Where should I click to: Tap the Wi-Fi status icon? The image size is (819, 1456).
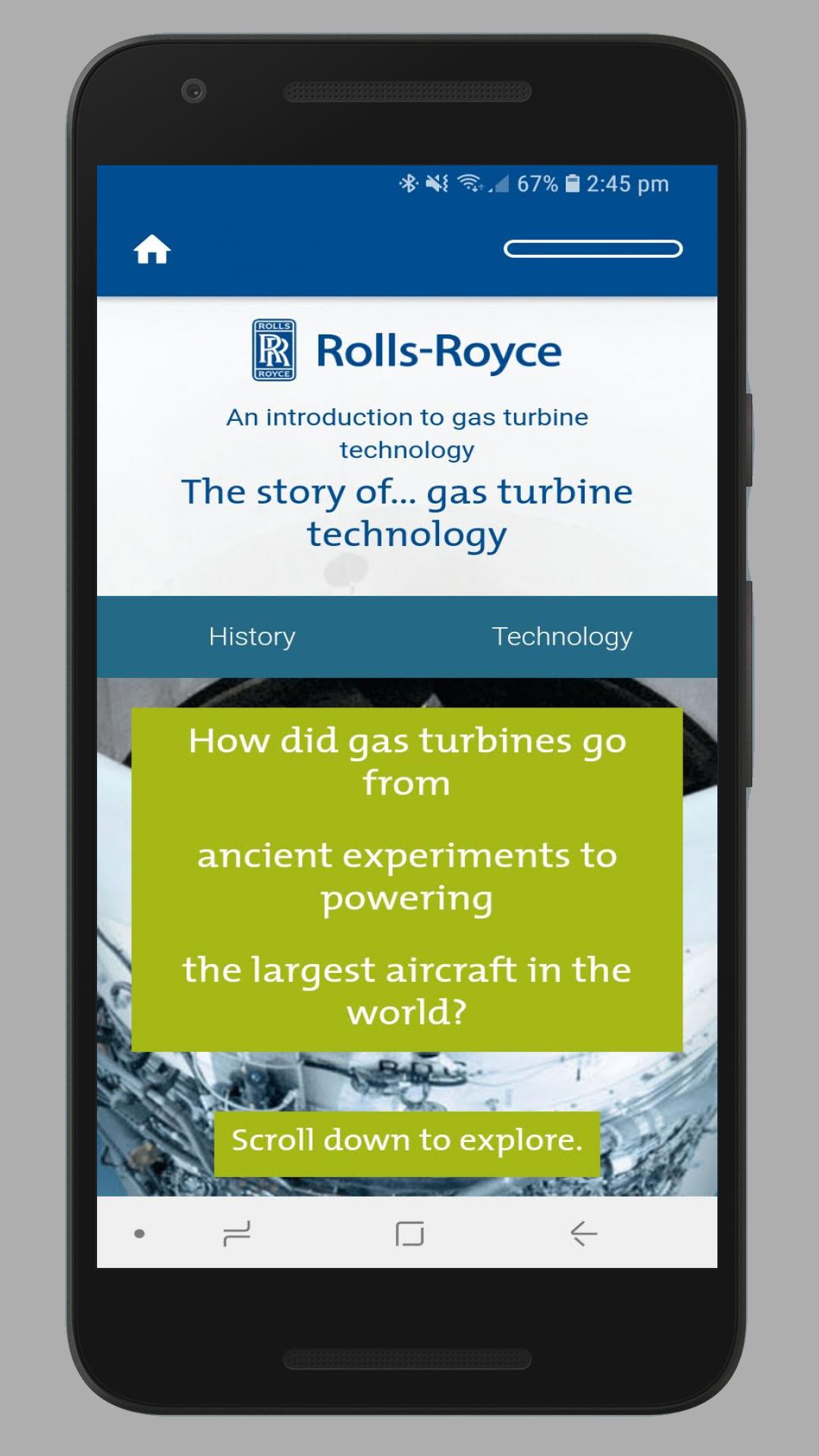click(x=470, y=184)
